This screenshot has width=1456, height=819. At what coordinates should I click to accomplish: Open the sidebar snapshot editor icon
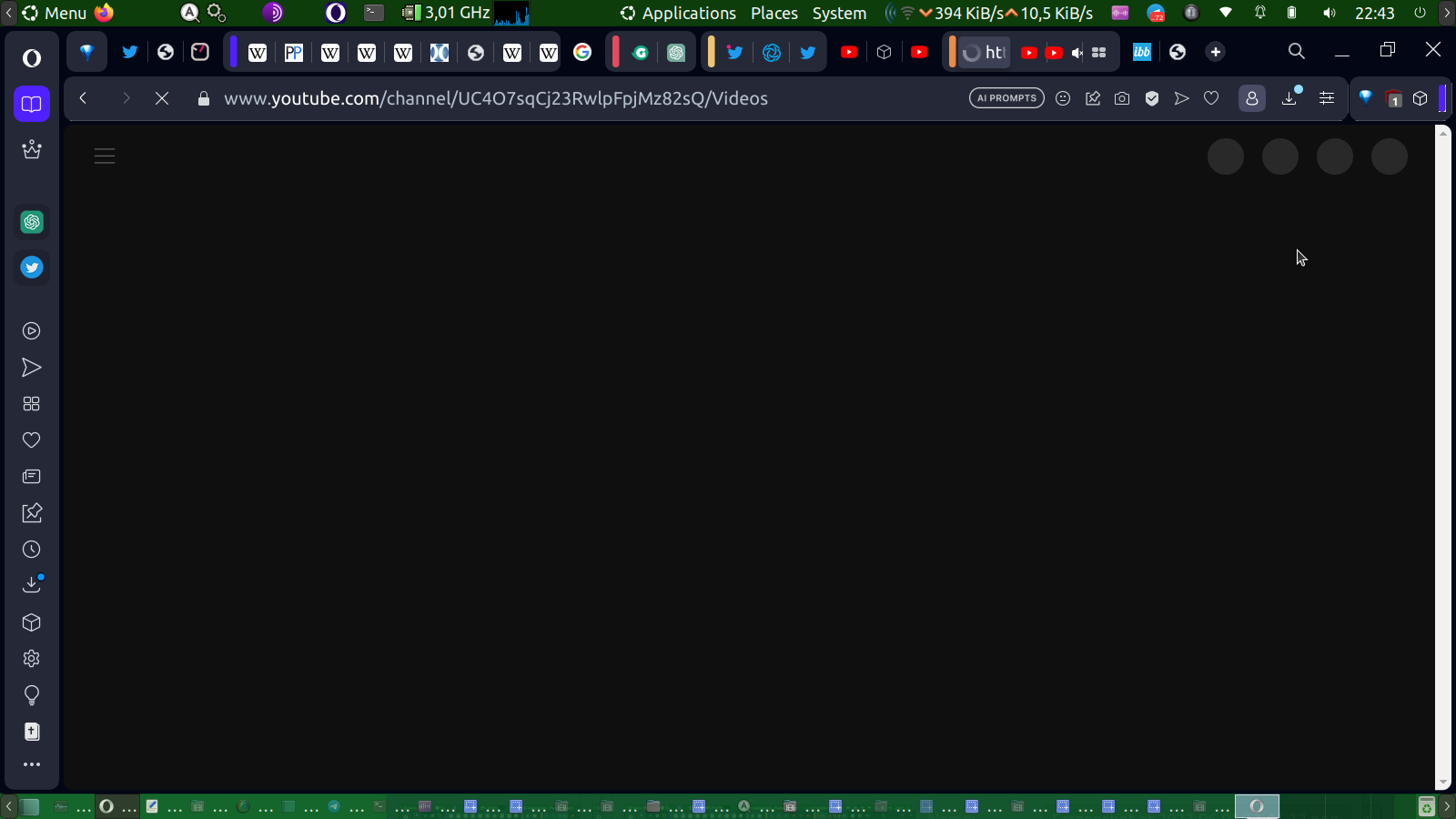[x=32, y=513]
